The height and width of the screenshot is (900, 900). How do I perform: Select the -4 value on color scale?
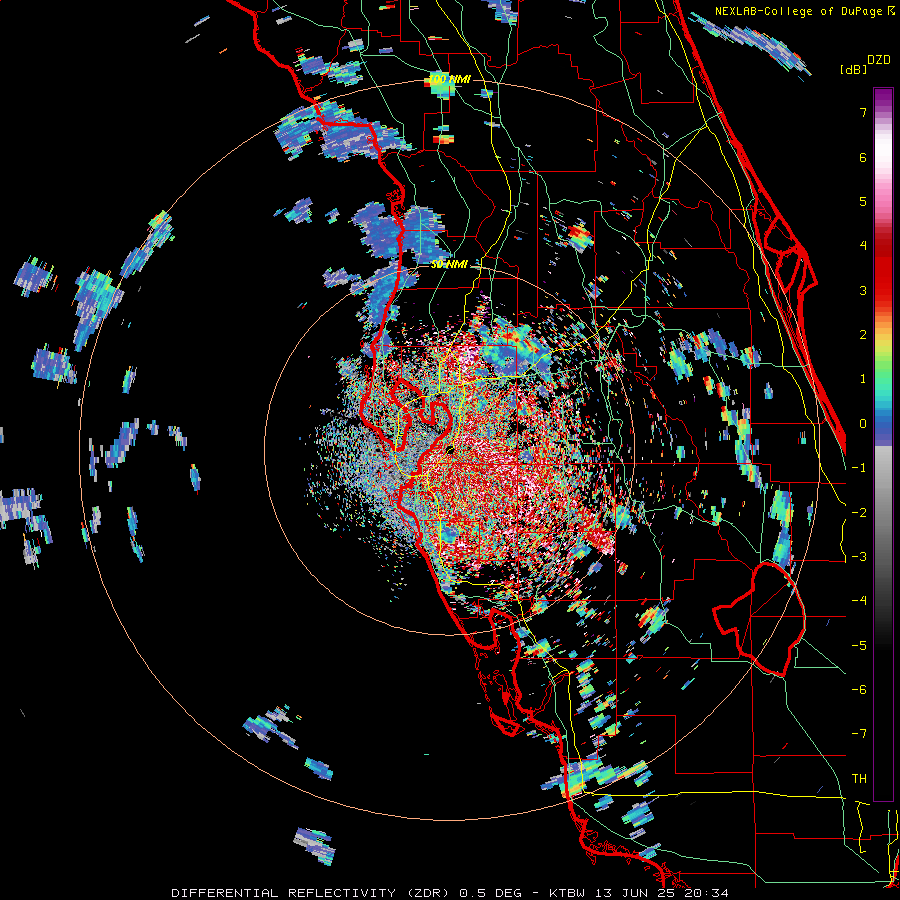click(x=859, y=601)
